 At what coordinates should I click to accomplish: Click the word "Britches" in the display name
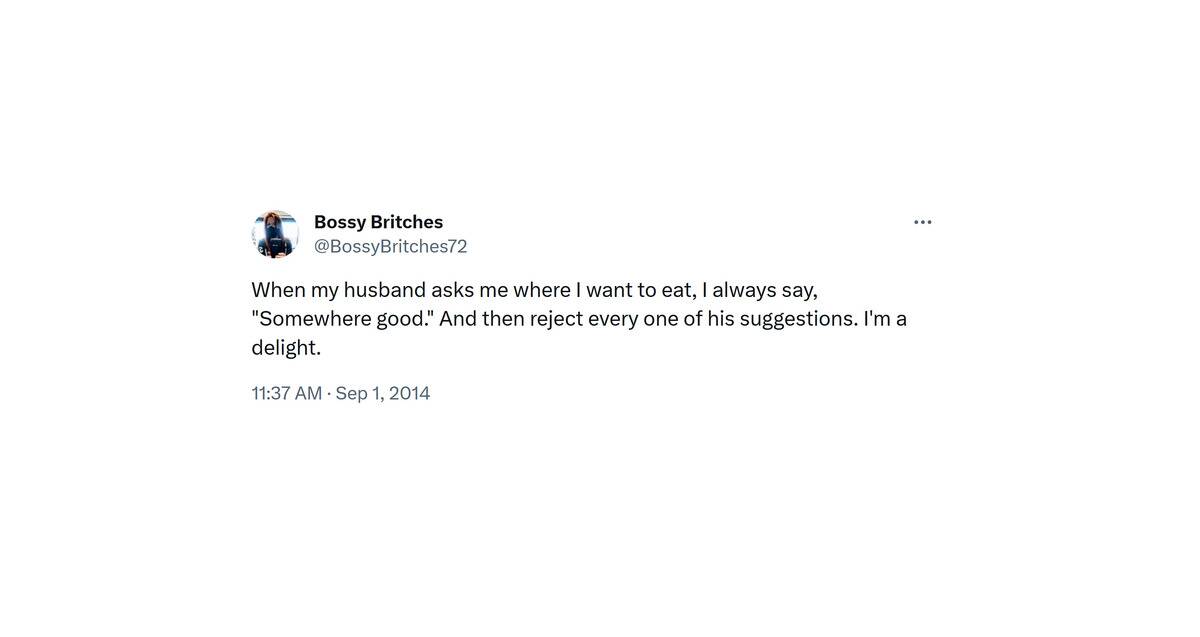(x=407, y=222)
